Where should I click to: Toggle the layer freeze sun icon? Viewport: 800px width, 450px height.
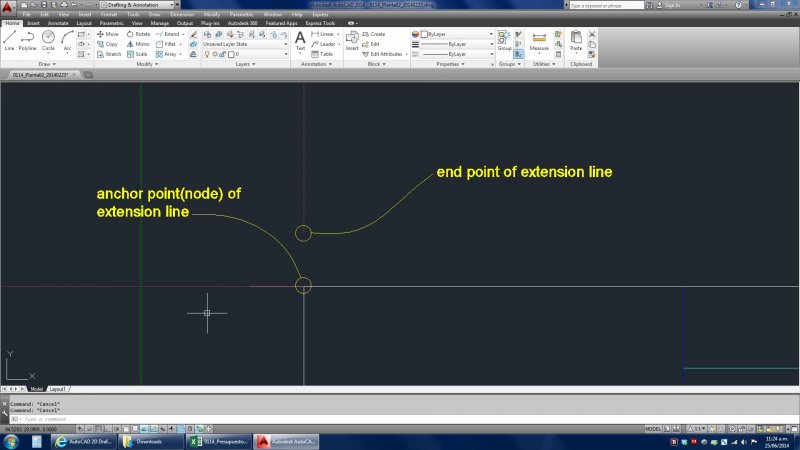click(215, 54)
